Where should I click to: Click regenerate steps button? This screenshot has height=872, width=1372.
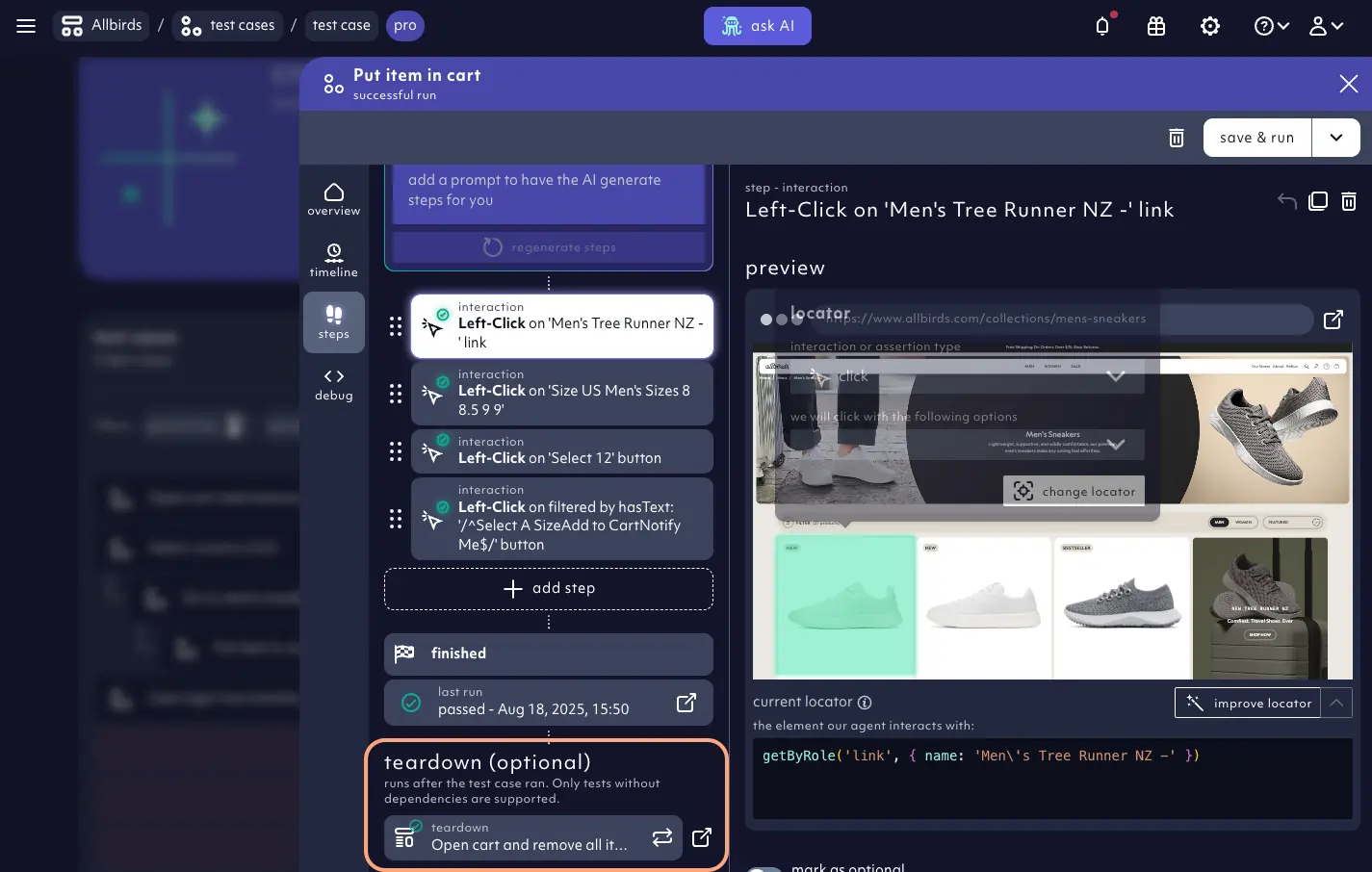549,247
